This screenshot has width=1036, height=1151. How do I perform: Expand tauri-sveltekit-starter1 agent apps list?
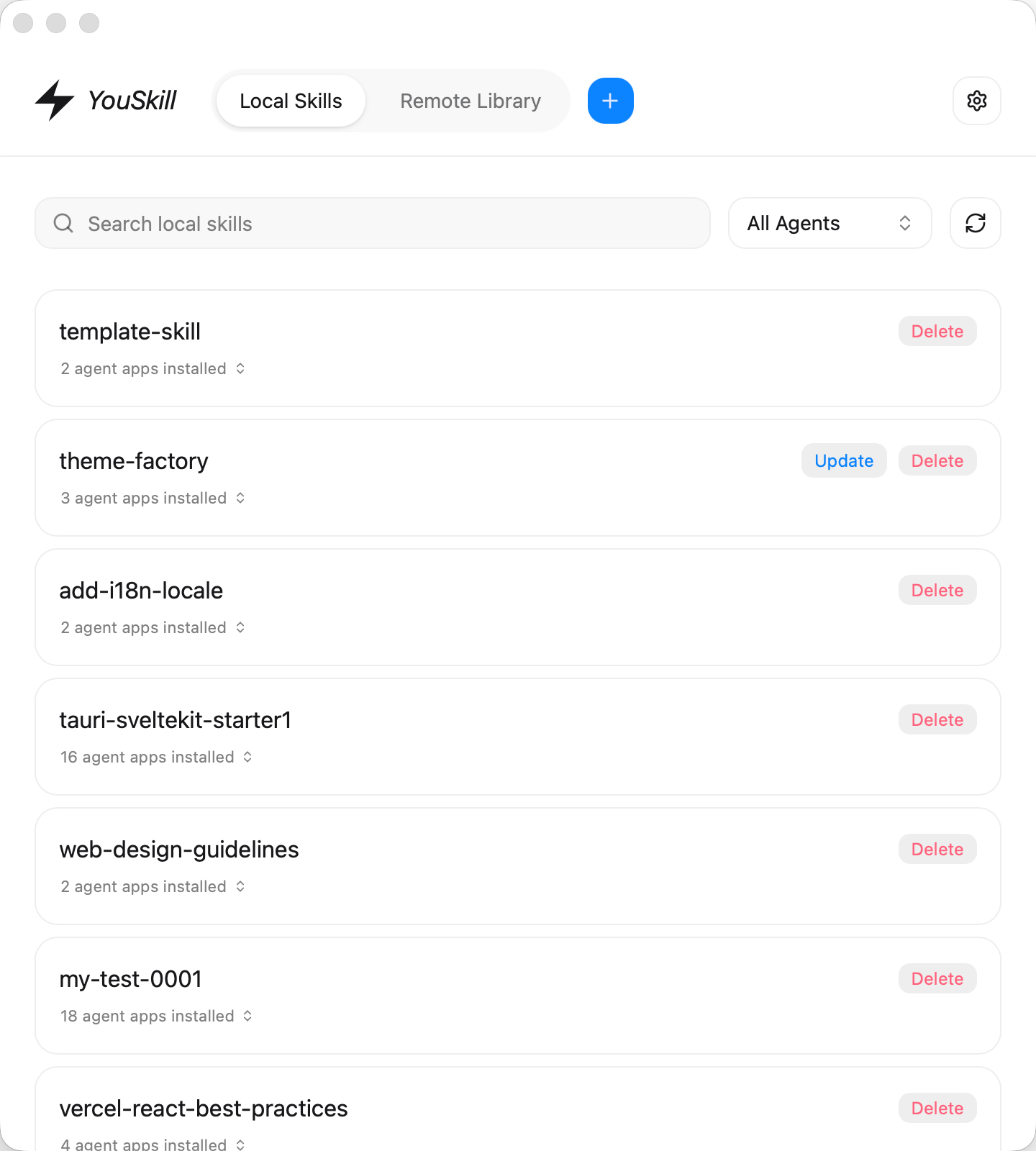[157, 757]
